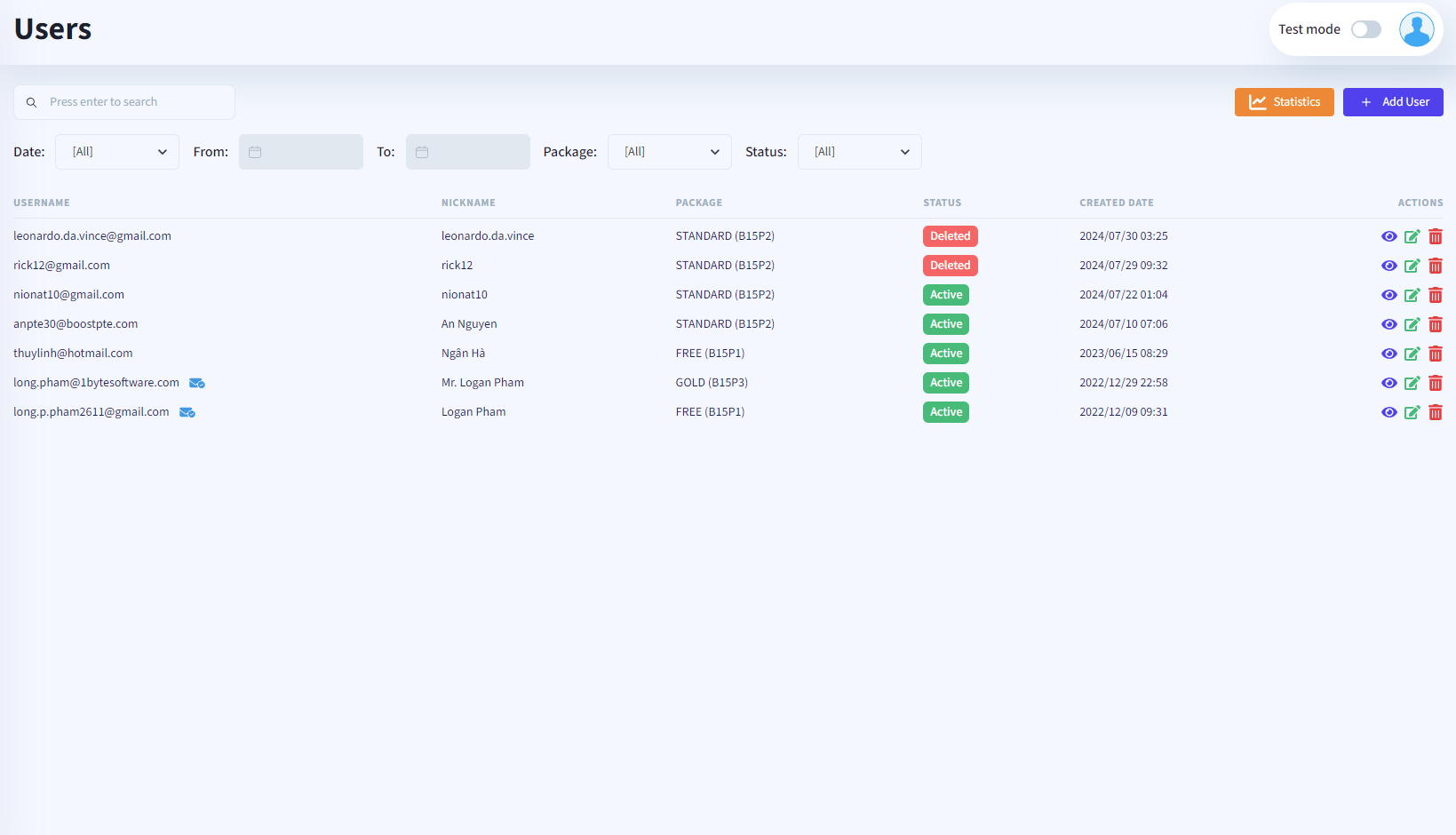Screen dimensions: 1456x835
Task: Click the Username column header
Action: 42,203
